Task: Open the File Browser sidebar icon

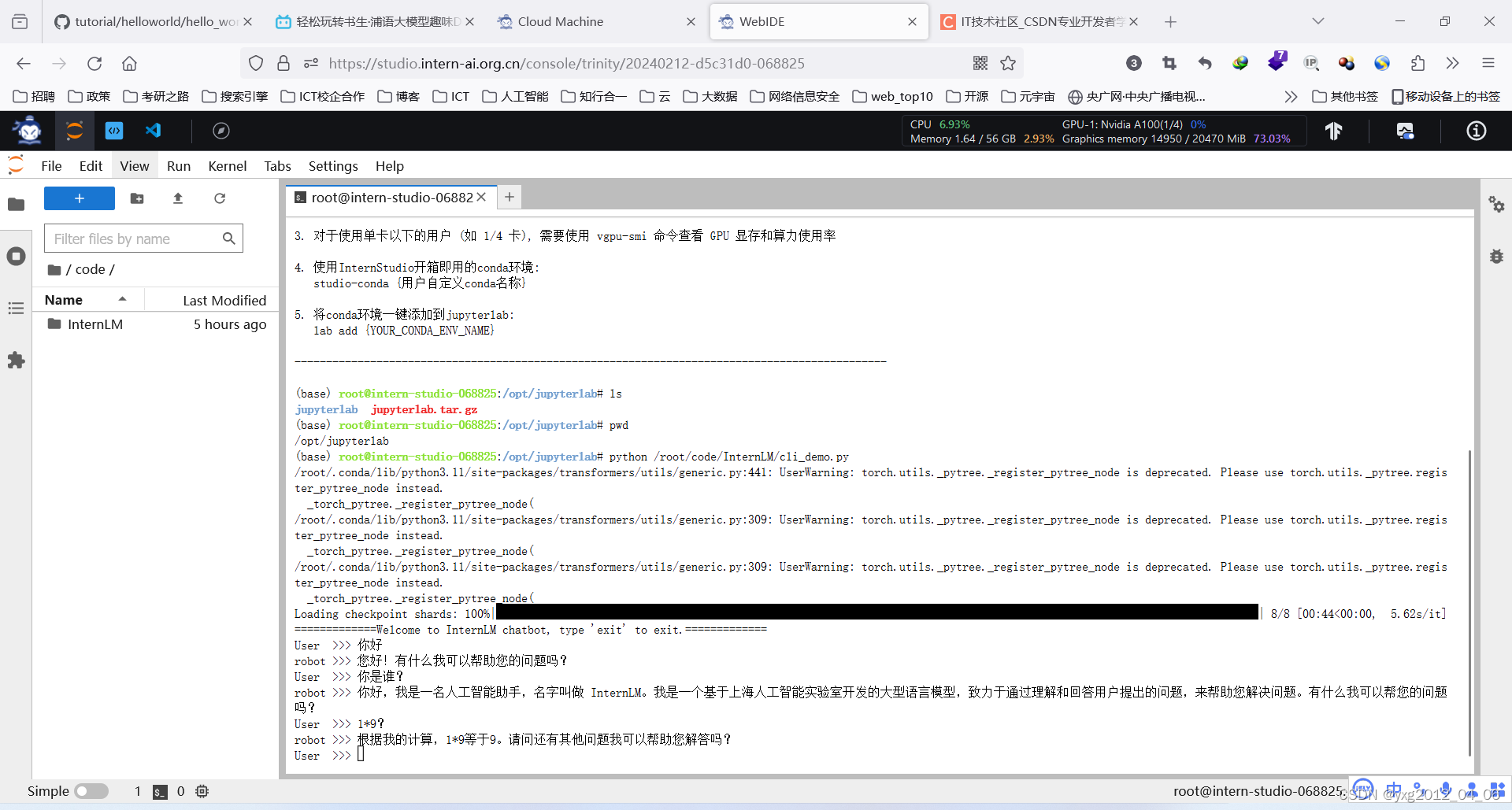Action: 16,205
